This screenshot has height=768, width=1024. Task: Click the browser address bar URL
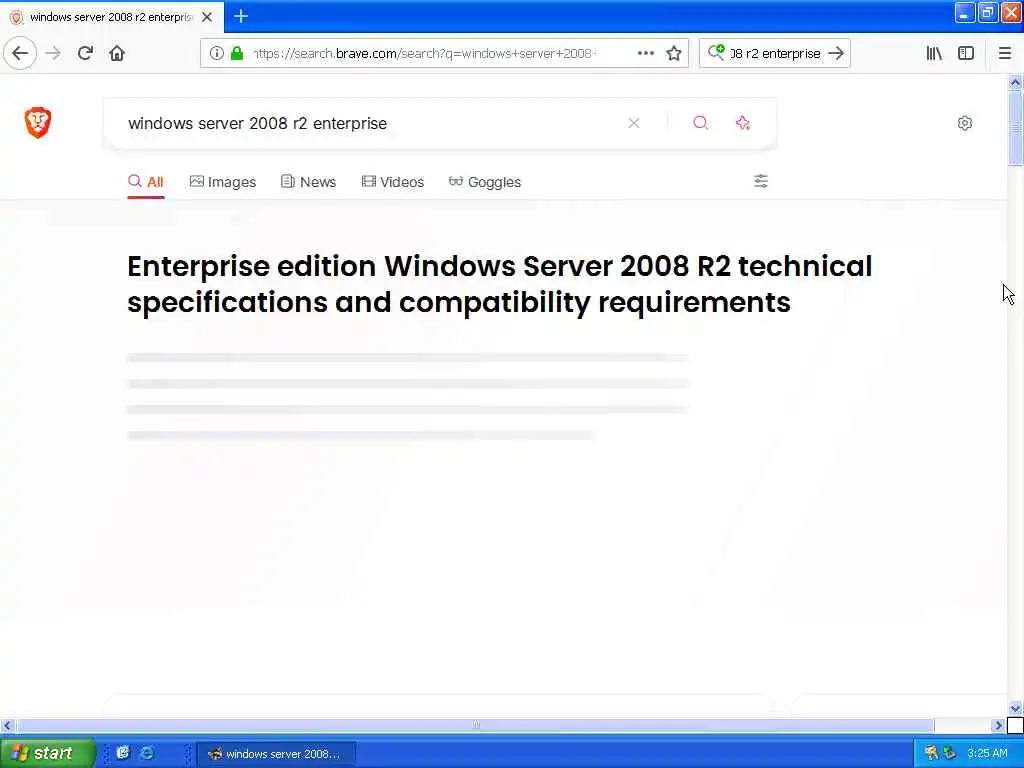point(424,54)
